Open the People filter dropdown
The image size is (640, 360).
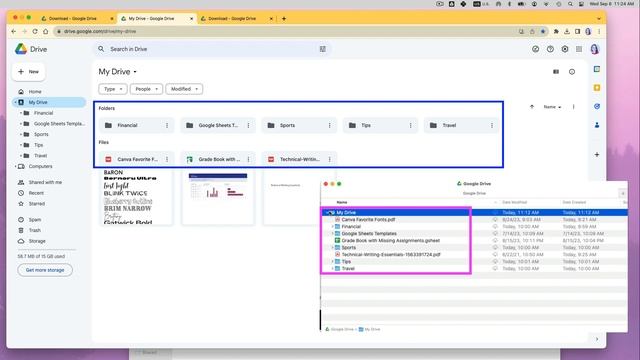(x=146, y=89)
